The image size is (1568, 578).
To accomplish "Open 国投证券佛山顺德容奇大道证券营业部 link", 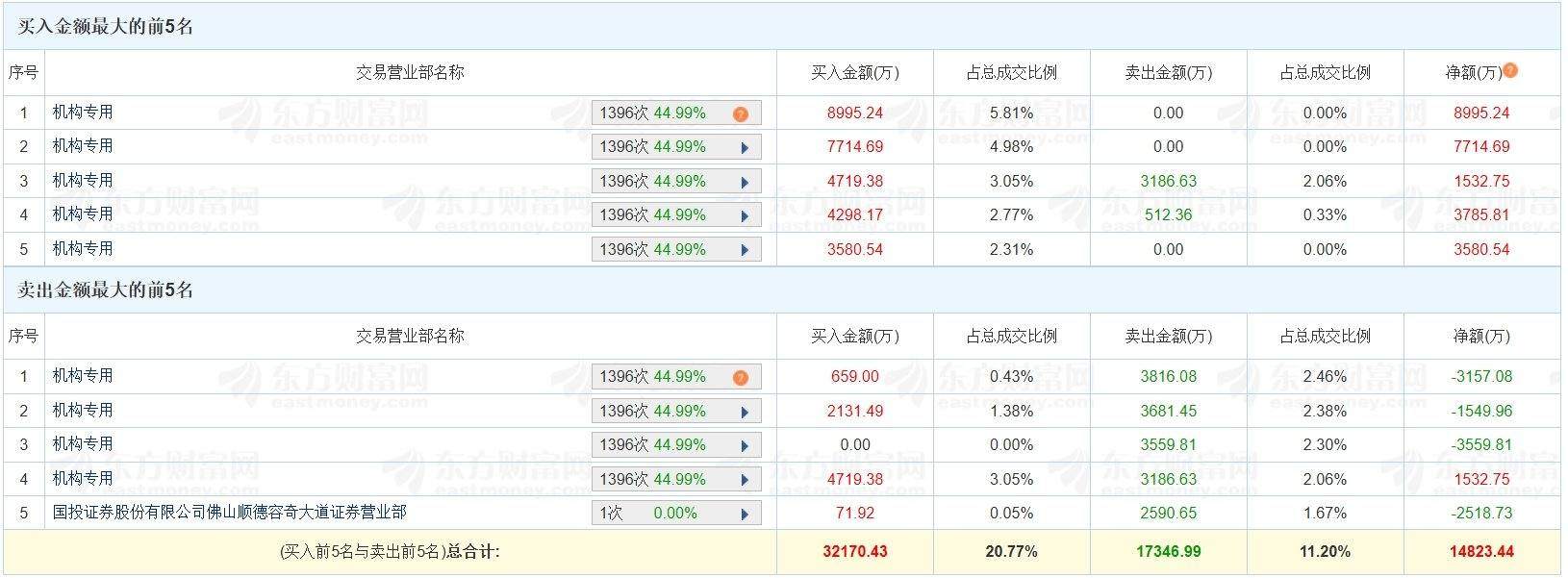I will pos(230,513).
